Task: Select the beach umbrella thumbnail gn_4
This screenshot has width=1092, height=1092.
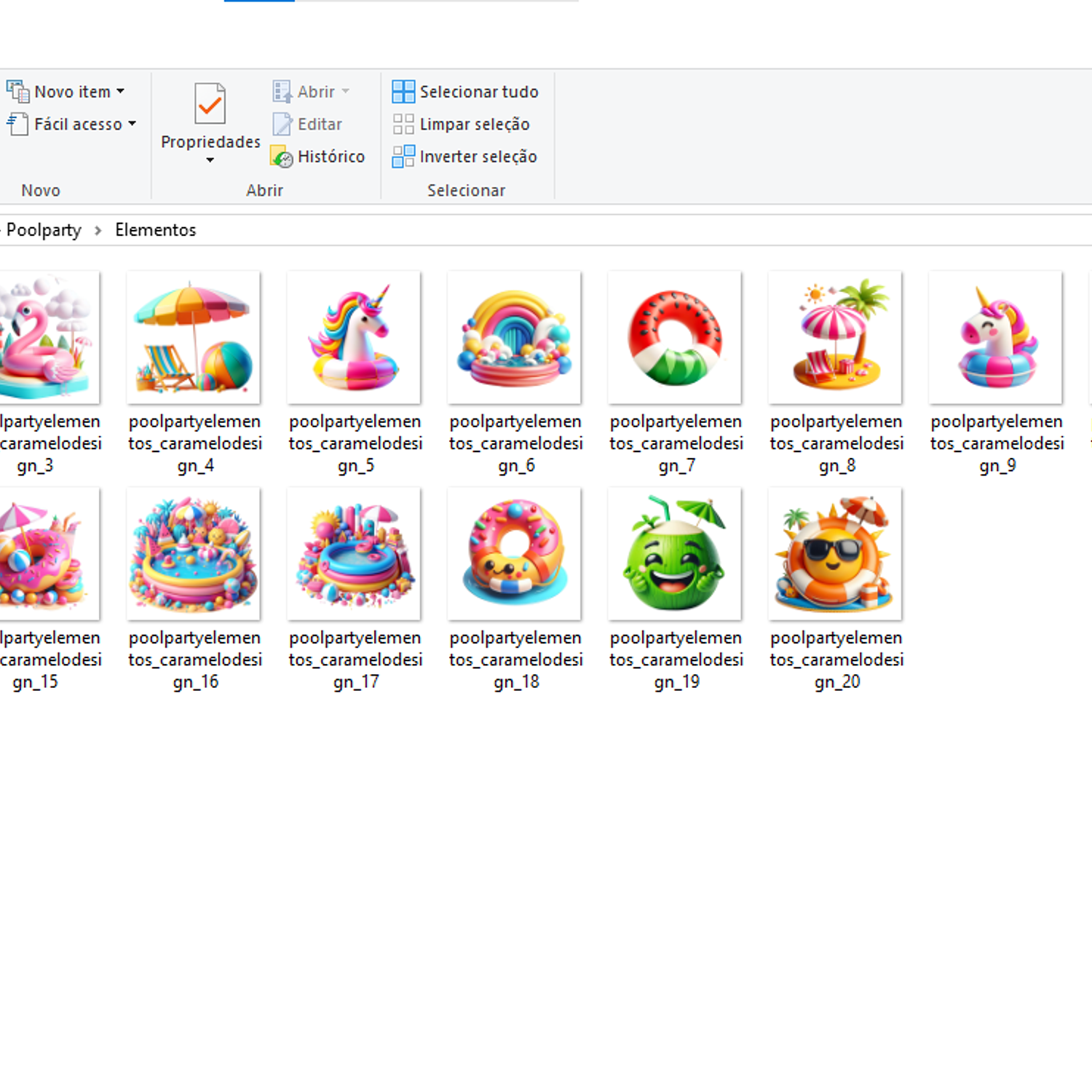Action: point(194,338)
